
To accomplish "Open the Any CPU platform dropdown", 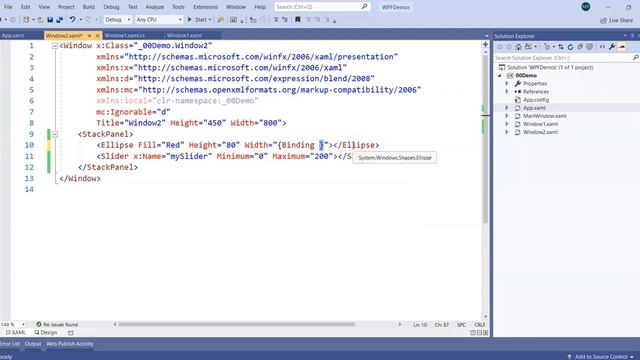I will pos(159,20).
